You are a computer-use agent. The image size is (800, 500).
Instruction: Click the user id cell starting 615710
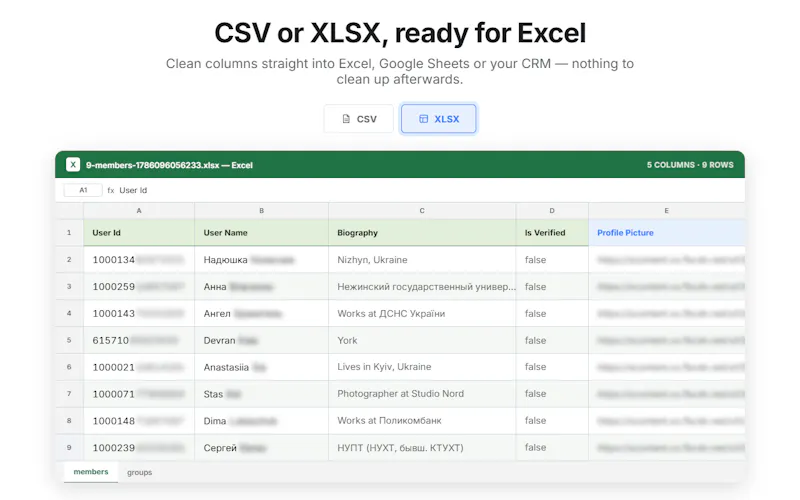(x=139, y=340)
